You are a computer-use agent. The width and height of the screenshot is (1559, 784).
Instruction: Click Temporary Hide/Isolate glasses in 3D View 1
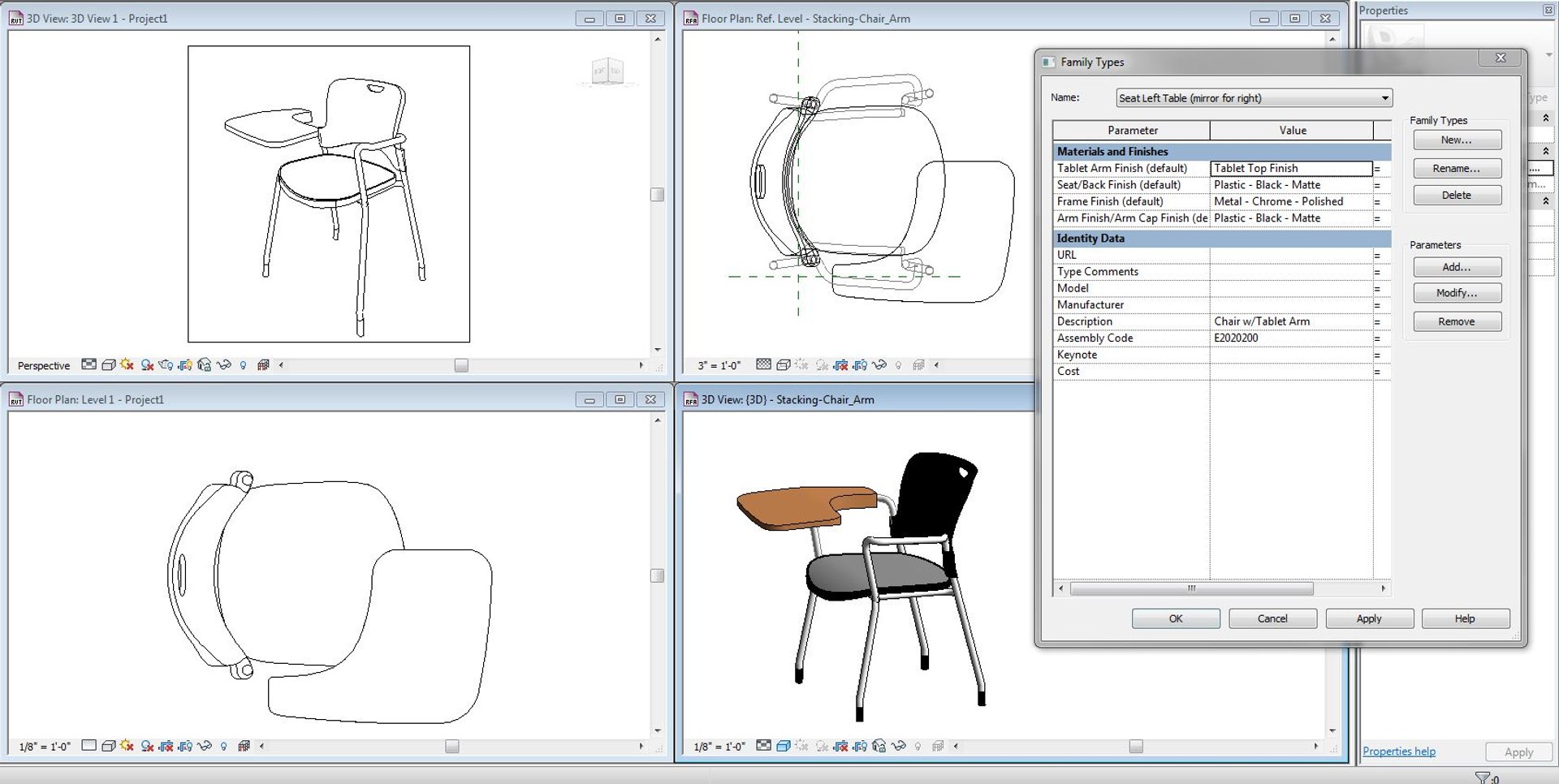click(x=224, y=365)
